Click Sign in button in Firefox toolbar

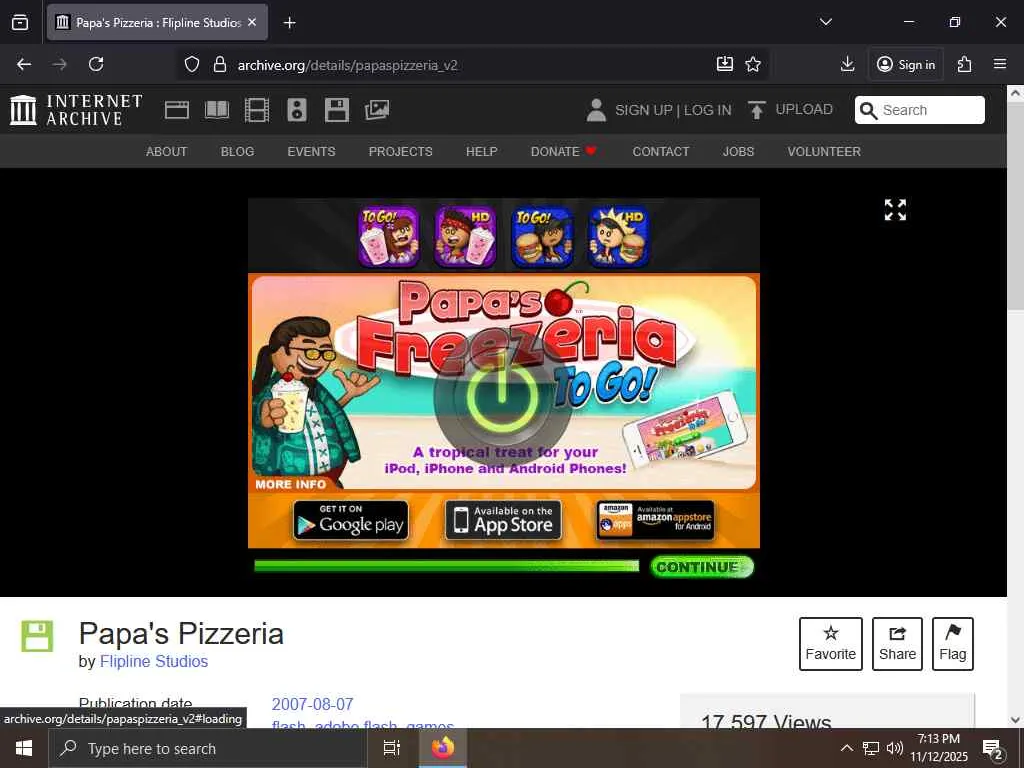pyautogui.click(x=905, y=64)
